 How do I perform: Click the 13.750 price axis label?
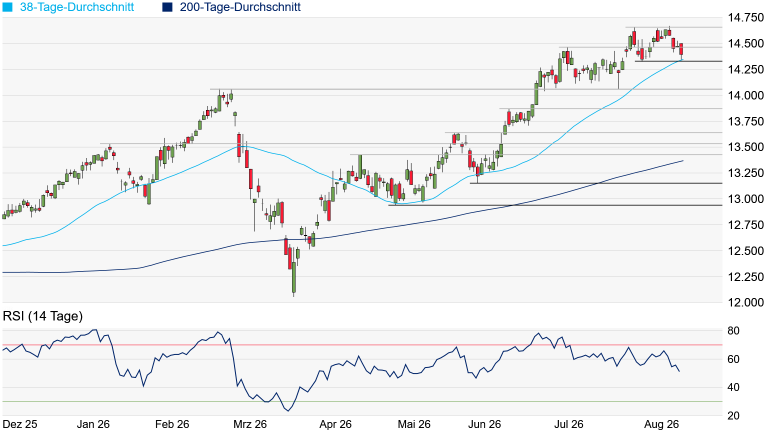click(745, 122)
